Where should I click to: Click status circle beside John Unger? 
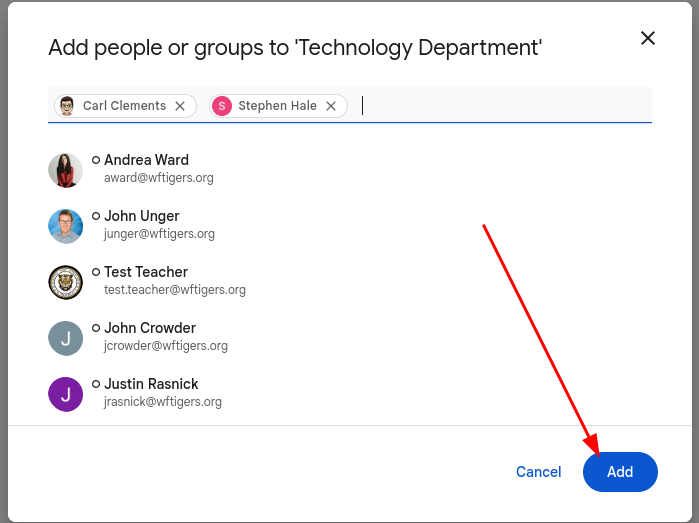pos(96,216)
